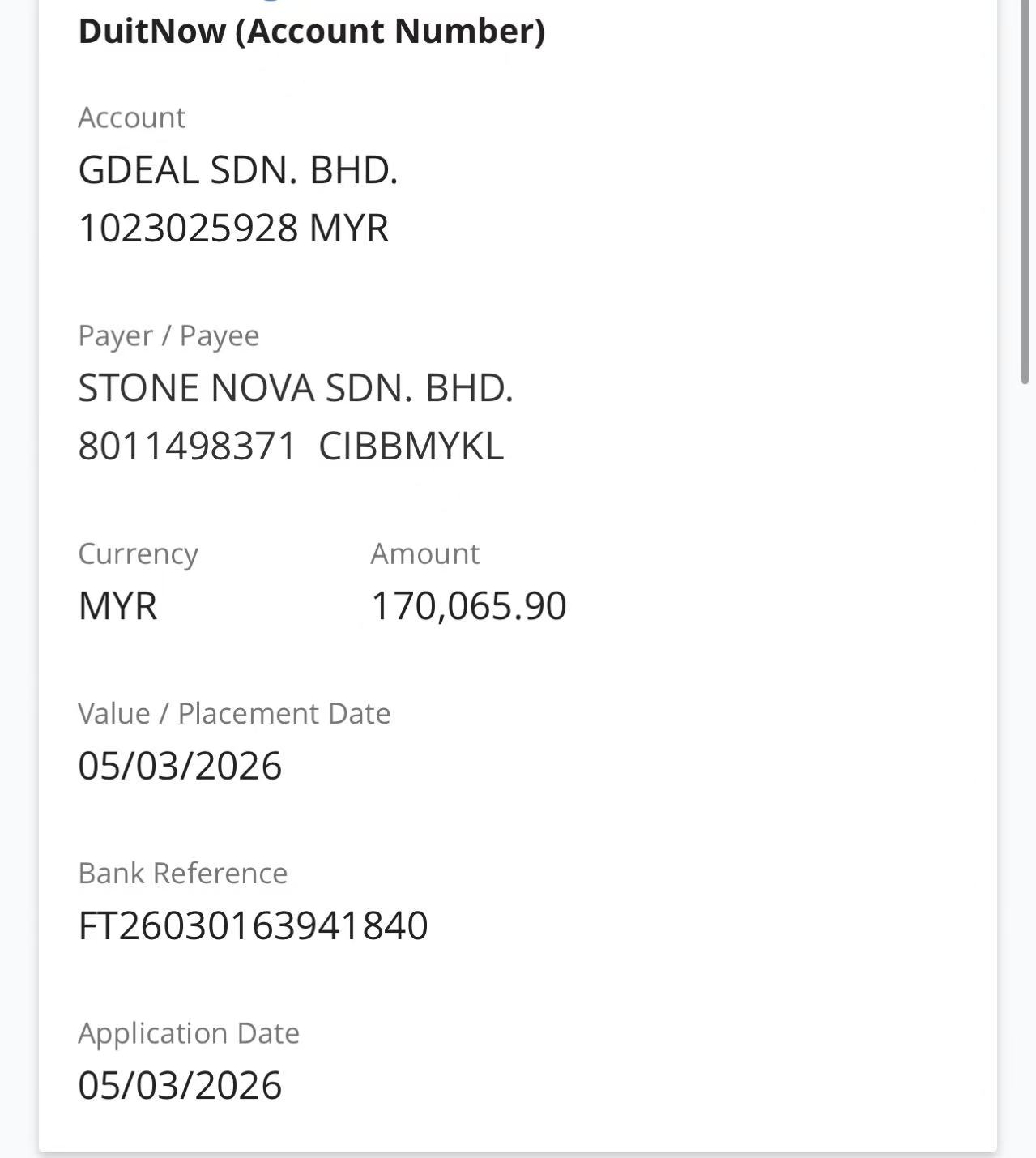Click the CIBBMYKL bank code
1036x1158 pixels.
tap(411, 446)
